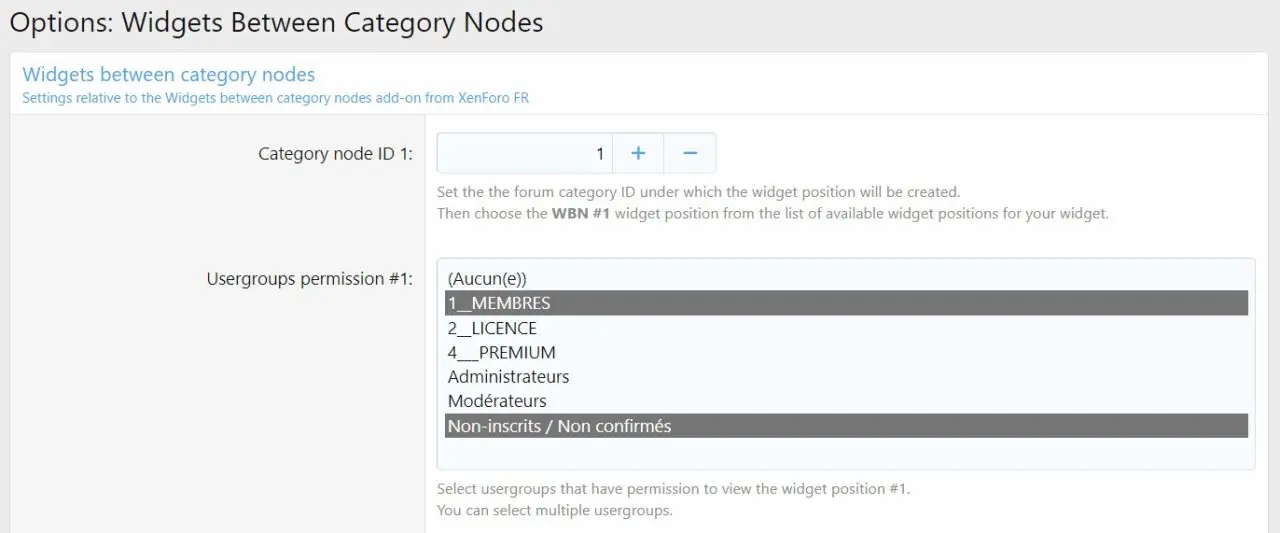Click the Category node ID 1 label
Screen dimensions: 1280x533
(x=335, y=154)
